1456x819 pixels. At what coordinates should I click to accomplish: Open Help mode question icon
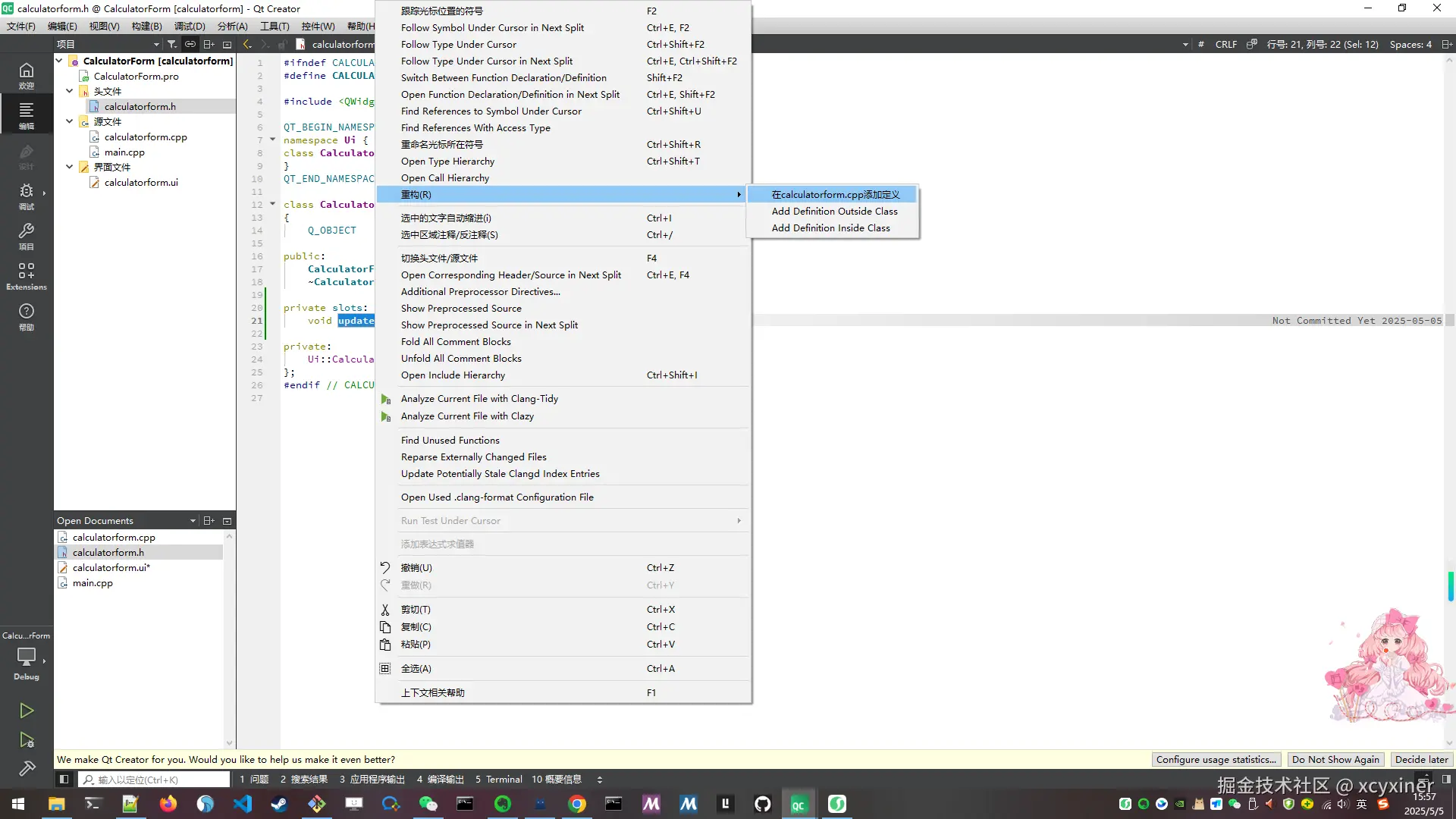(x=27, y=316)
